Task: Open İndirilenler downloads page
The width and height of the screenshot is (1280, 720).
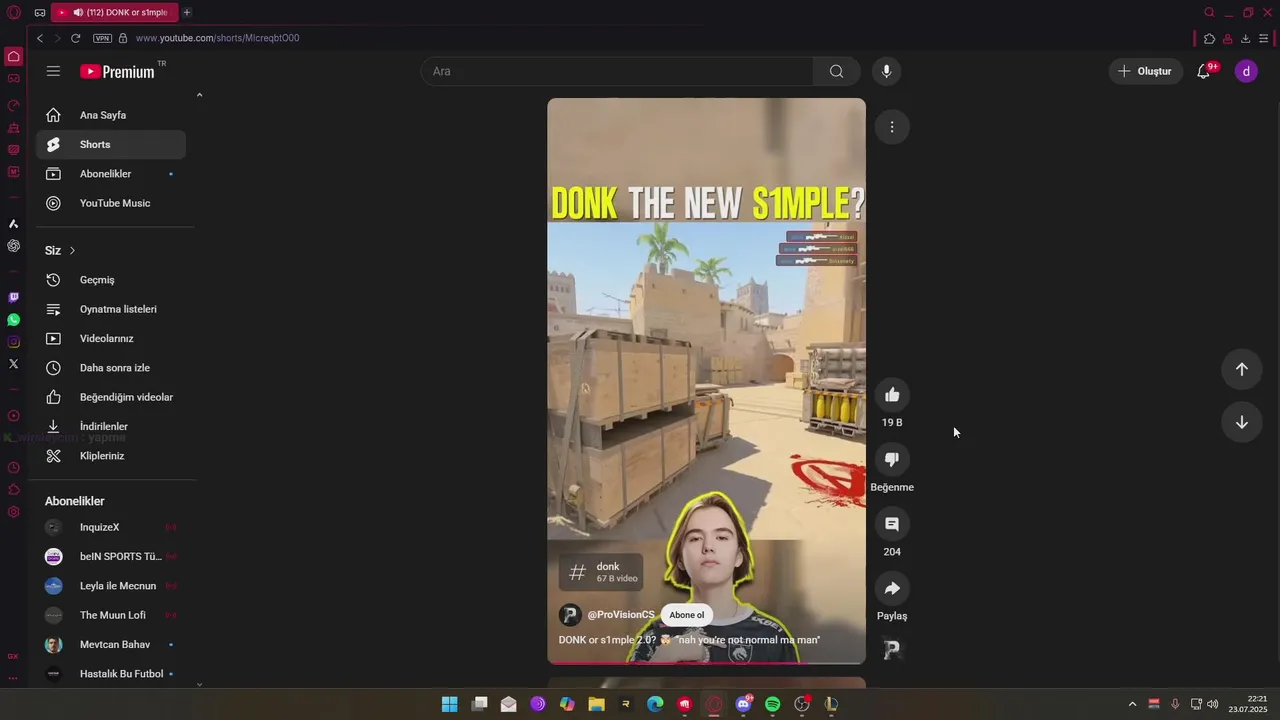Action: (x=111, y=426)
